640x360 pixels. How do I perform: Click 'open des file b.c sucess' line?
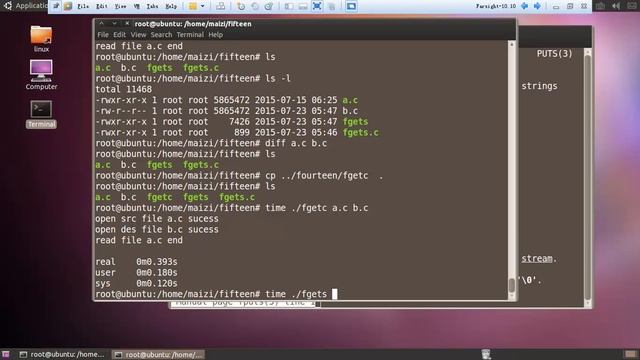(x=157, y=229)
